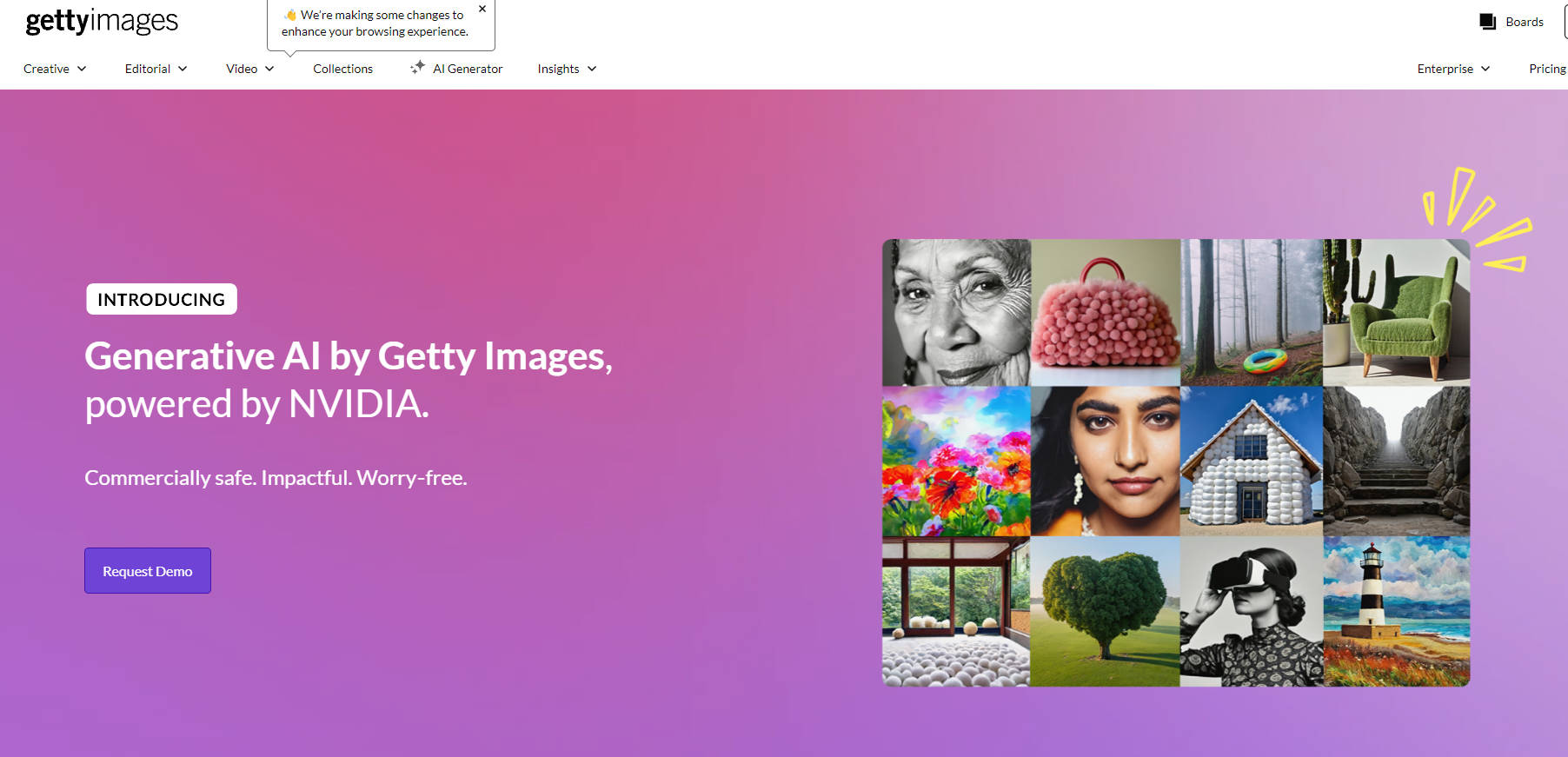Select the house made of white balloons image
The width and height of the screenshot is (1568, 757).
tap(1252, 462)
